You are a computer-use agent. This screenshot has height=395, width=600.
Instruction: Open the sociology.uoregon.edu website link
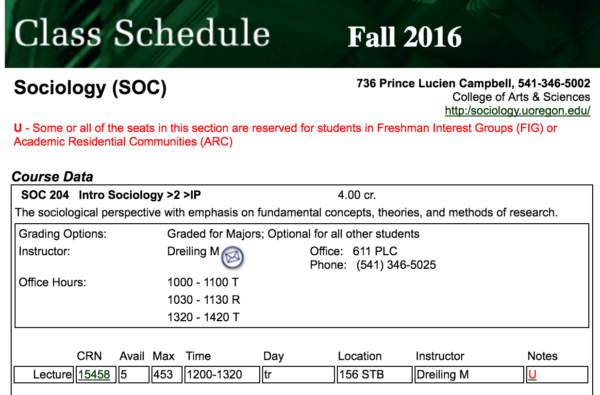pyautogui.click(x=517, y=111)
